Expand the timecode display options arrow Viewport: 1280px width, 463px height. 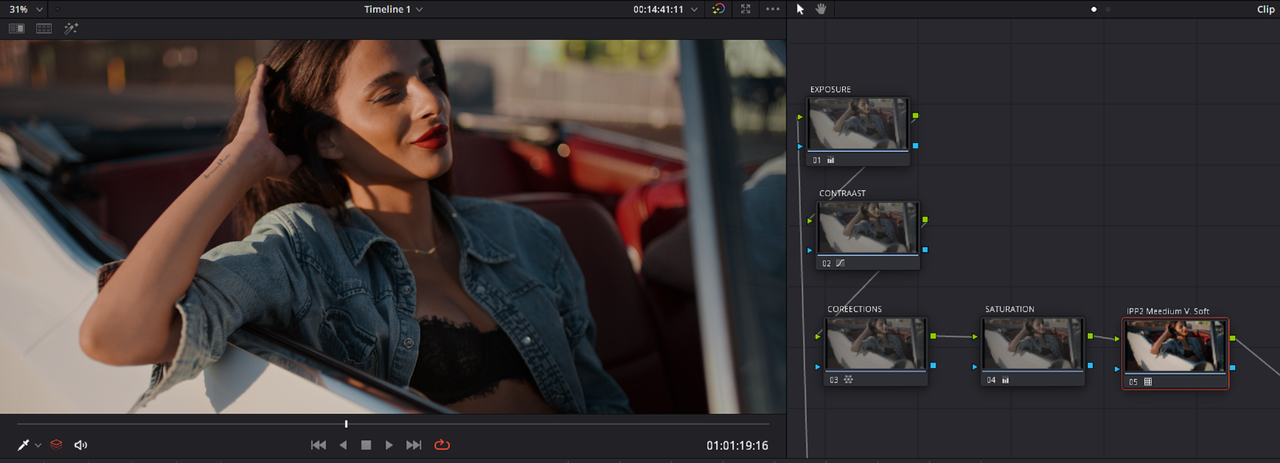[694, 9]
